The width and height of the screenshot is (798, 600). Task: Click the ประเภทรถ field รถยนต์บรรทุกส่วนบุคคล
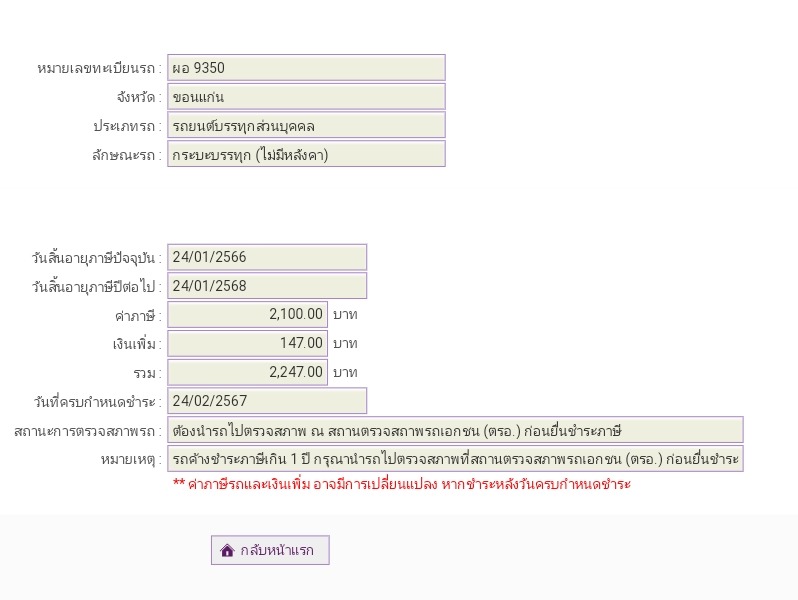[306, 125]
